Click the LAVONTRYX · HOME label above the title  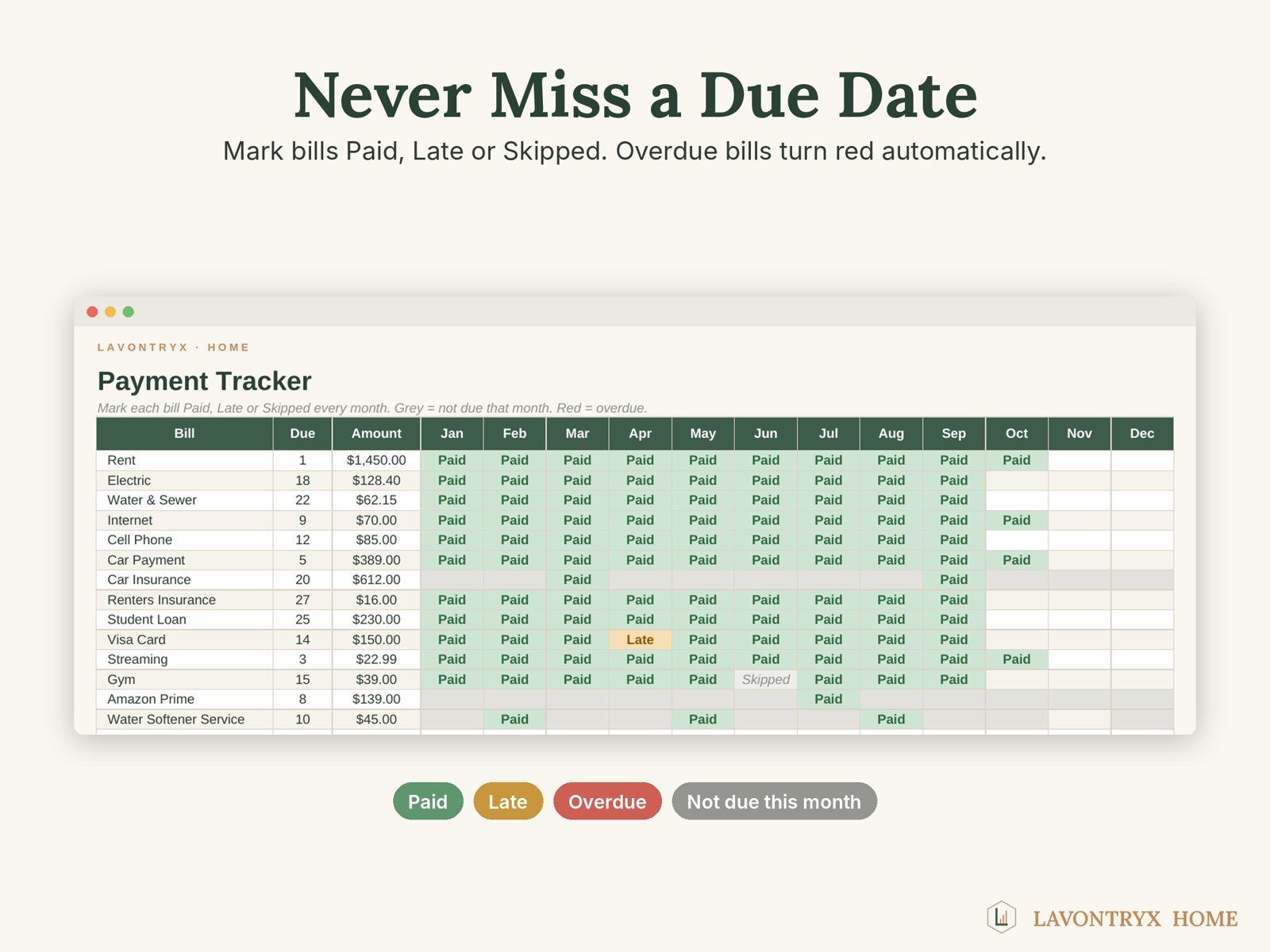click(x=174, y=347)
